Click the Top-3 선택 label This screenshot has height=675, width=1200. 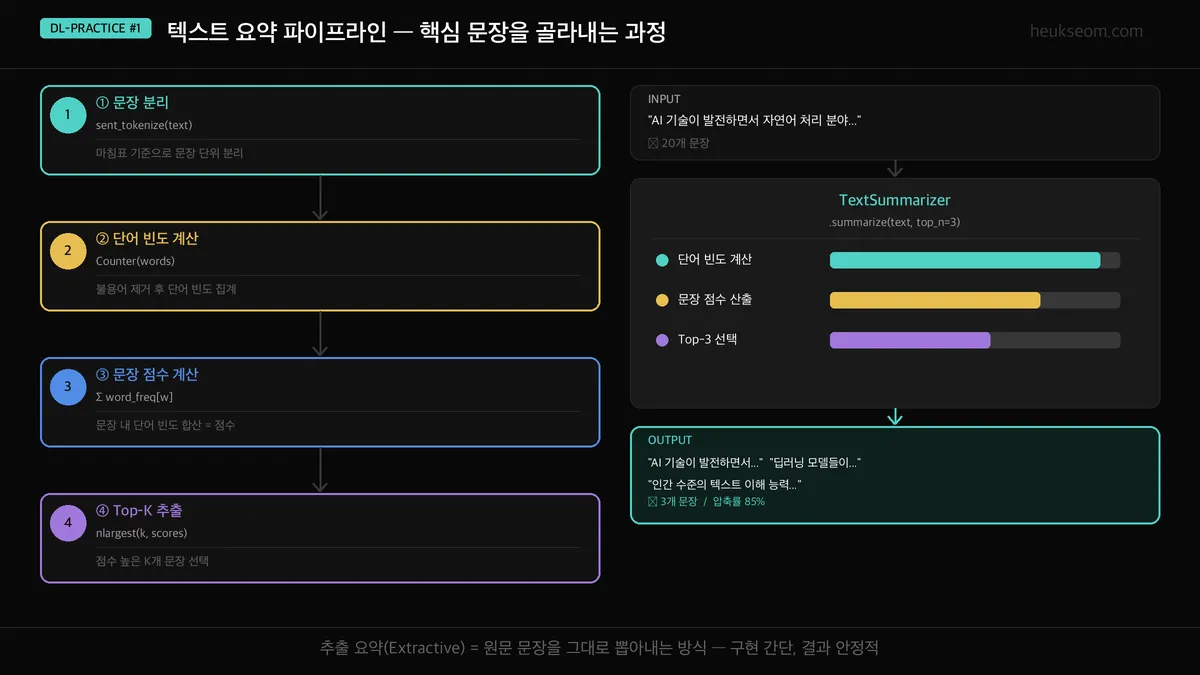coord(707,340)
